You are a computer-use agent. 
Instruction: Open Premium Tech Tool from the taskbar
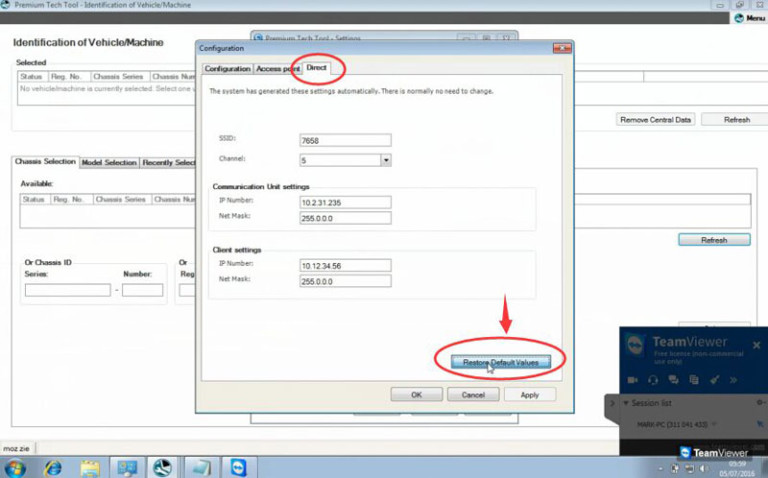tap(162, 467)
